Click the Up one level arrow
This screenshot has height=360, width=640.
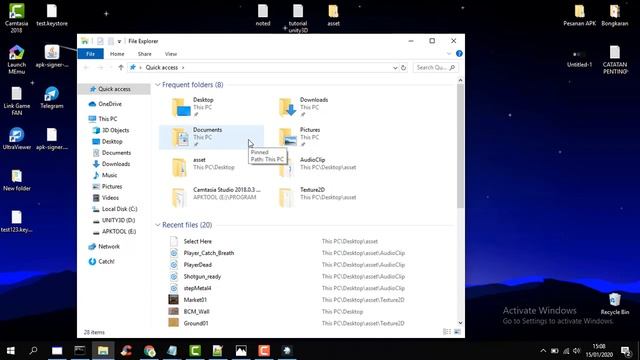click(x=121, y=67)
